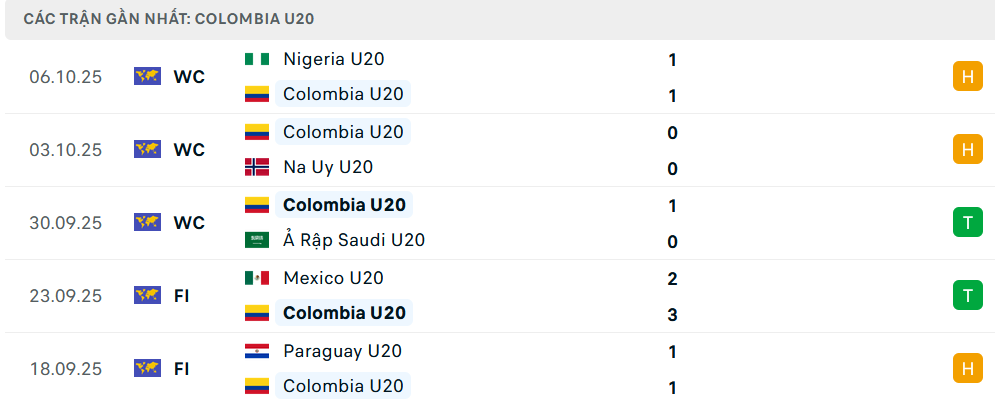Click the Colombia U20 header title
The width and height of the screenshot is (995, 400).
173,19
